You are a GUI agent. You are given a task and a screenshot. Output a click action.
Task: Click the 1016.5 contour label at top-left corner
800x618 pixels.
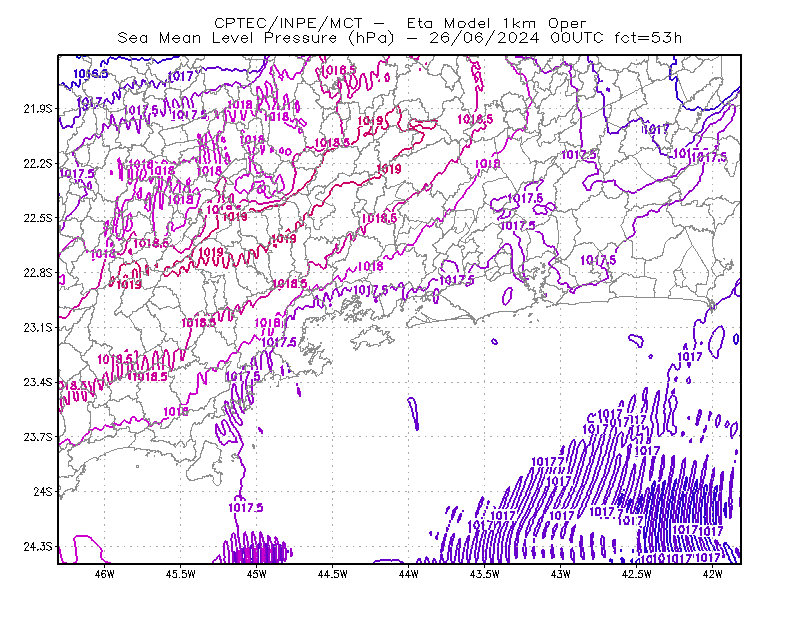[x=91, y=74]
